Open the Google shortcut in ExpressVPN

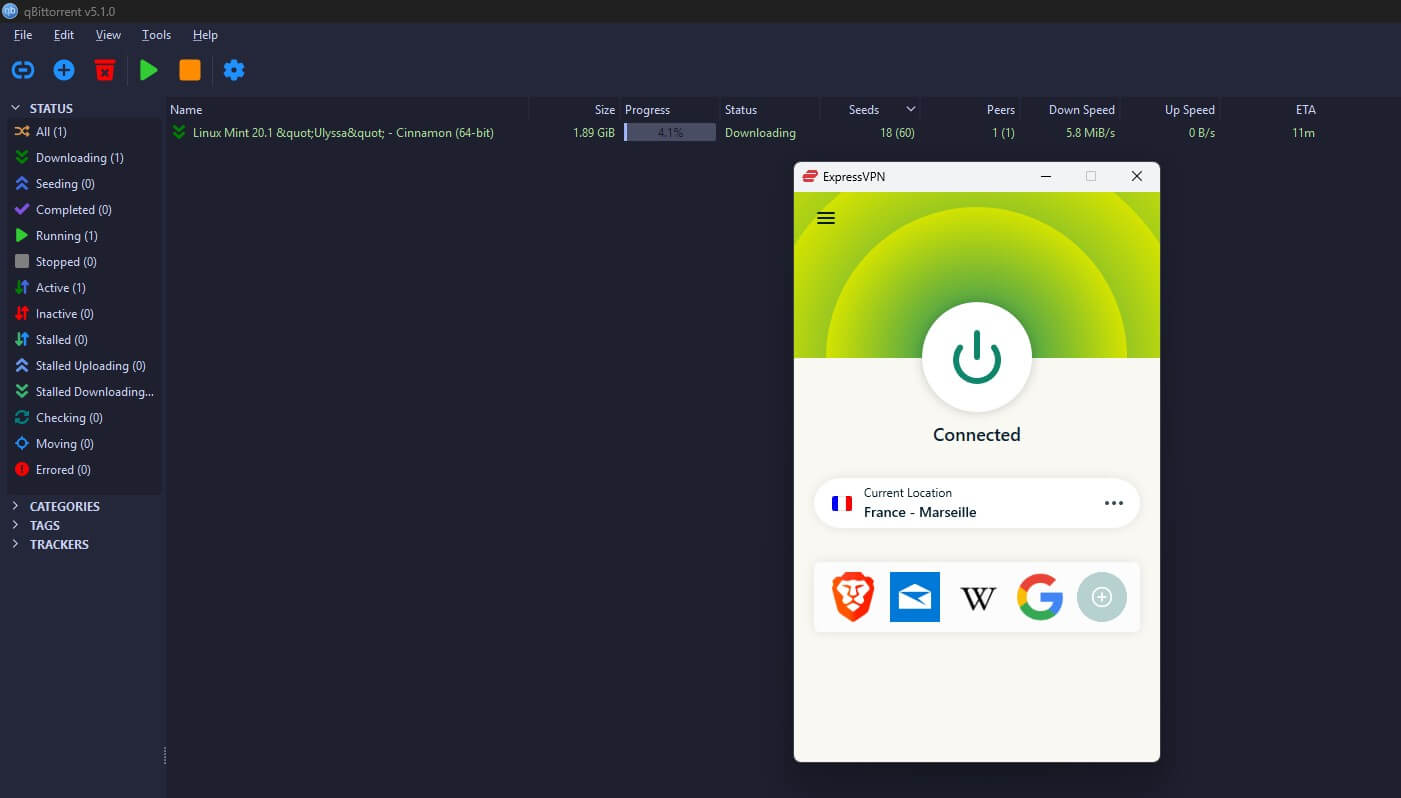tap(1040, 597)
